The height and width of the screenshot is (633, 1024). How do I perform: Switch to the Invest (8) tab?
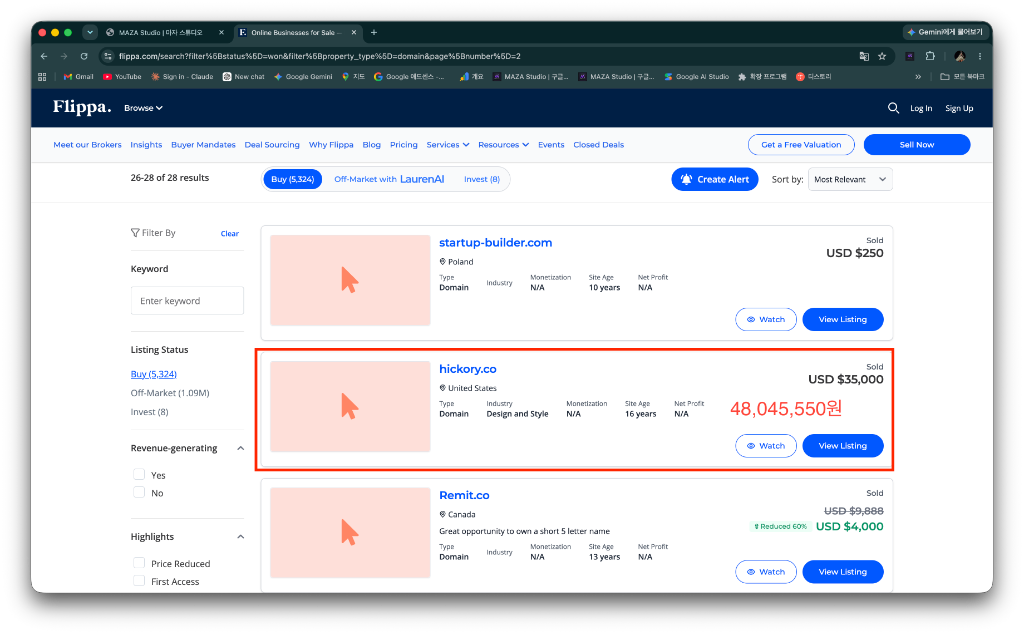[482, 179]
